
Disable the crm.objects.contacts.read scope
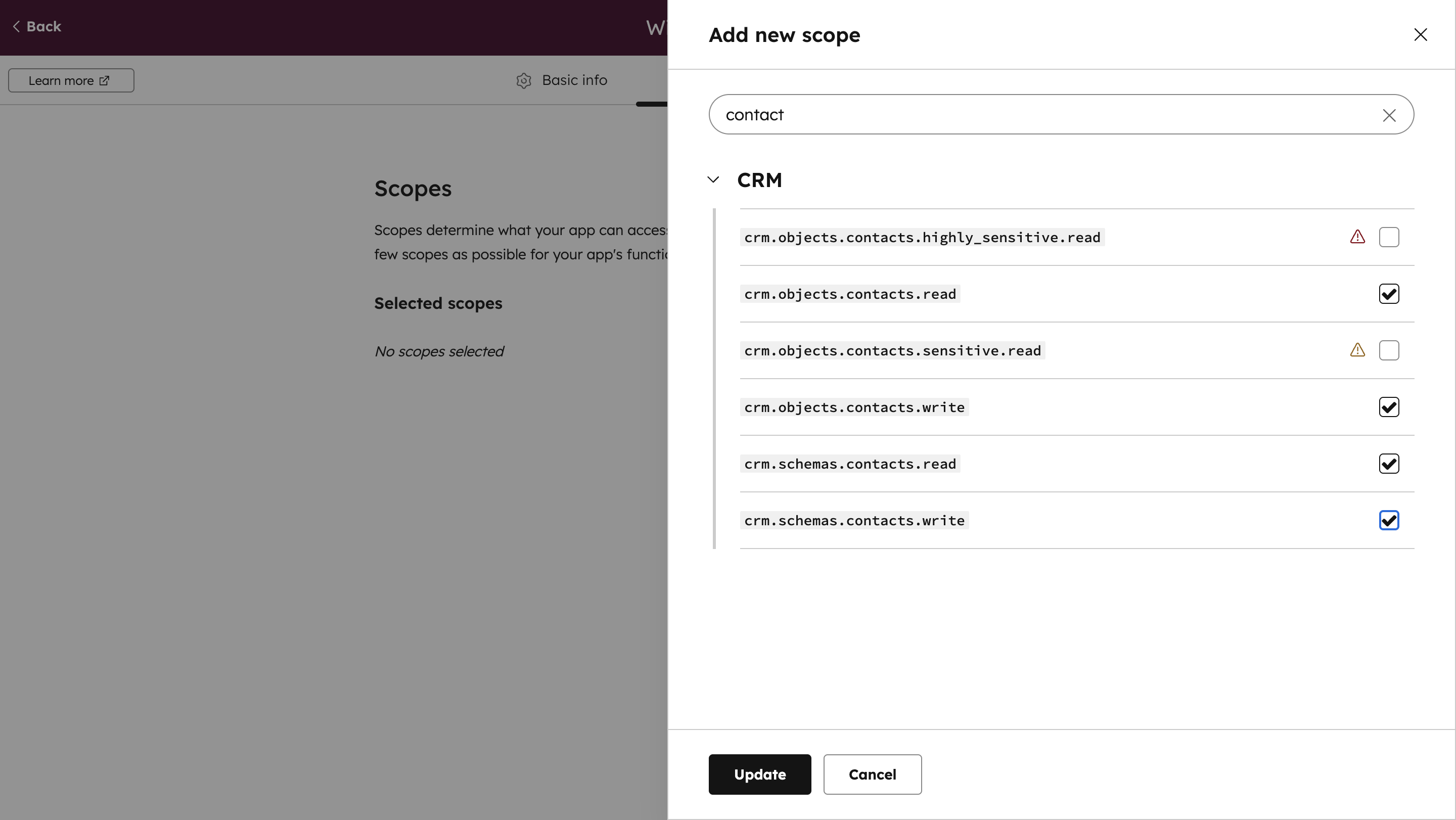click(1389, 293)
